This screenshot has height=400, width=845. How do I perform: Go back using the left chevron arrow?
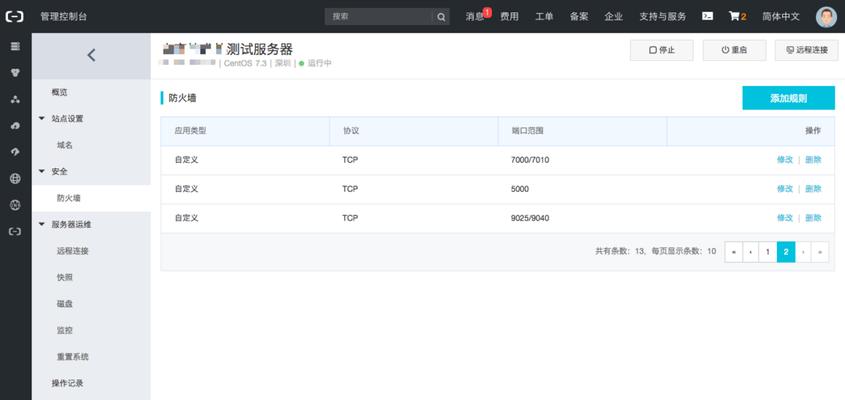(91, 55)
